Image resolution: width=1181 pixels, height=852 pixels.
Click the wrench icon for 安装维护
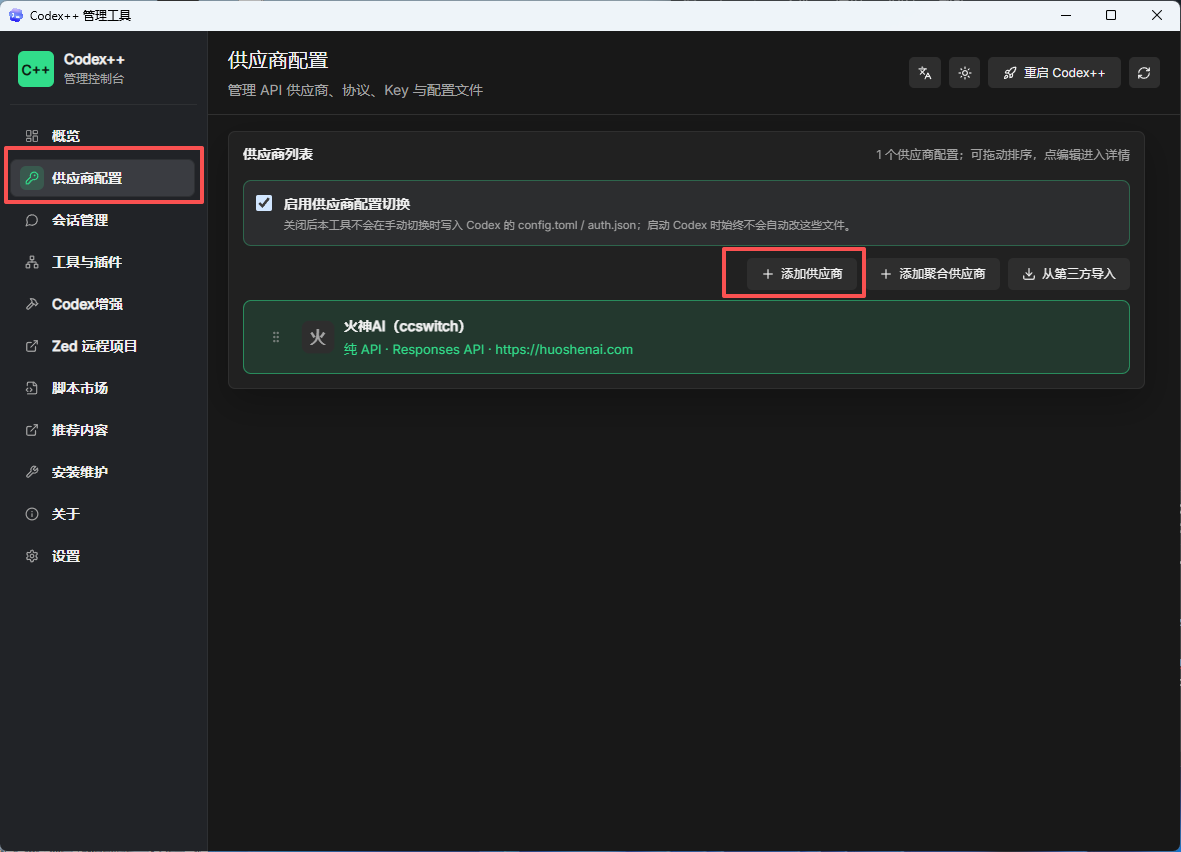32,472
